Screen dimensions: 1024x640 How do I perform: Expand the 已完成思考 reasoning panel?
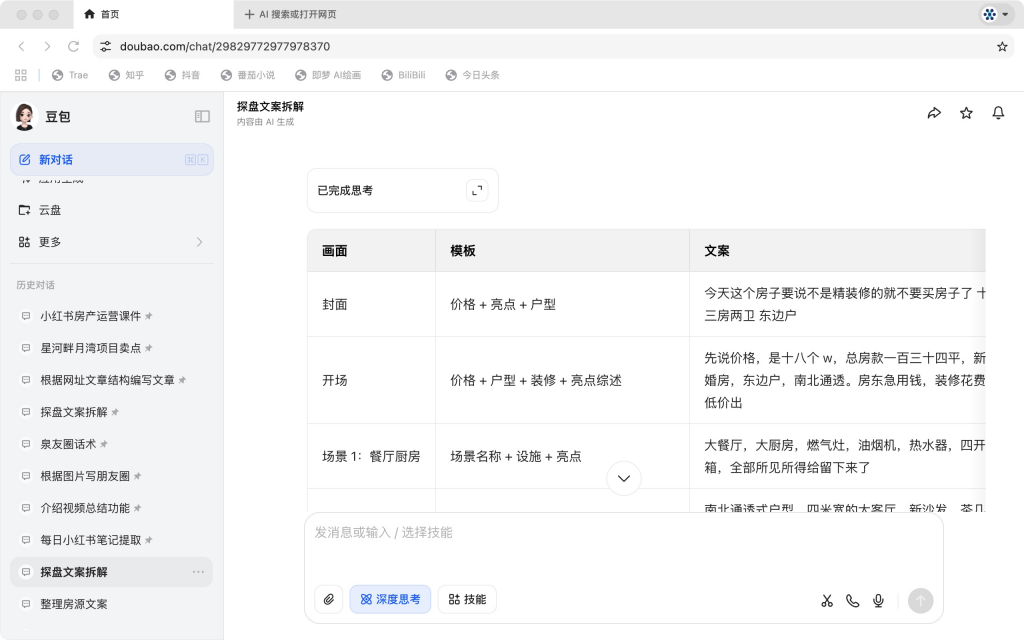pyautogui.click(x=476, y=189)
